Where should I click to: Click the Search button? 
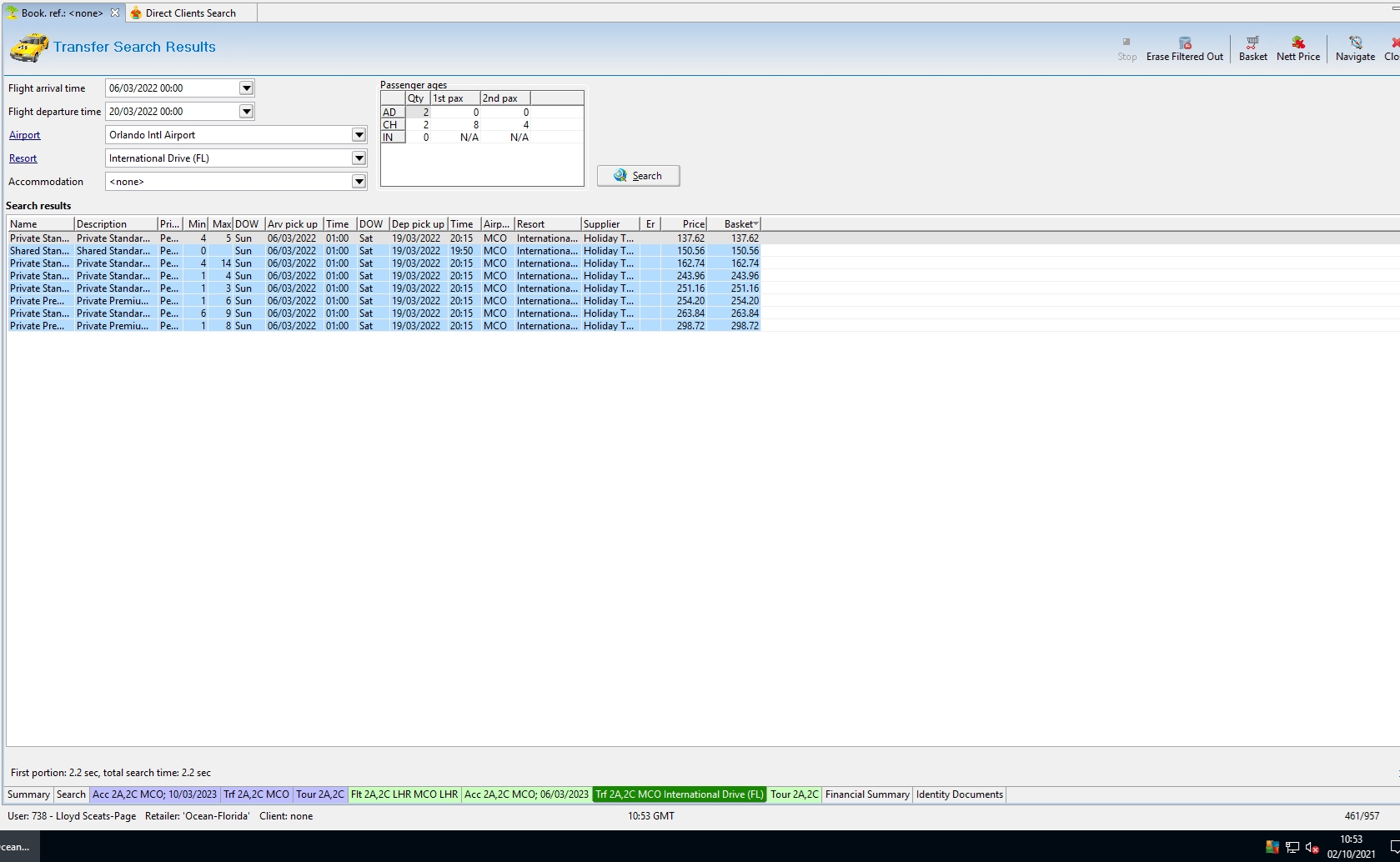(638, 176)
